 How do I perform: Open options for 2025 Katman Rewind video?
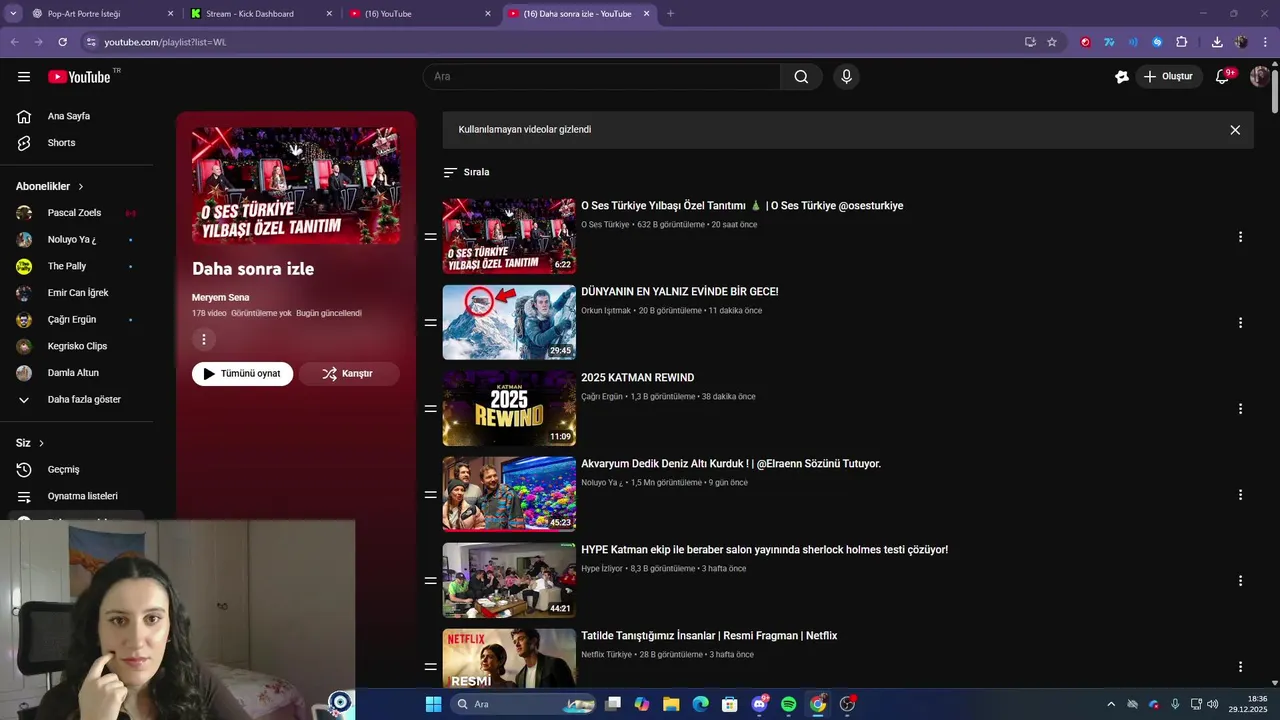pos(1240,409)
